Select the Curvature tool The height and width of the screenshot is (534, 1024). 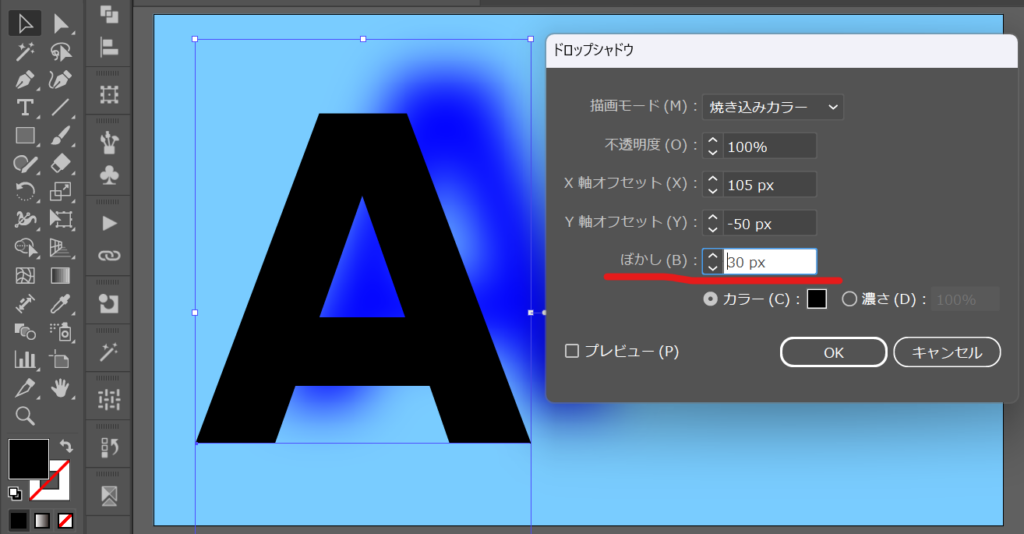pos(61,80)
